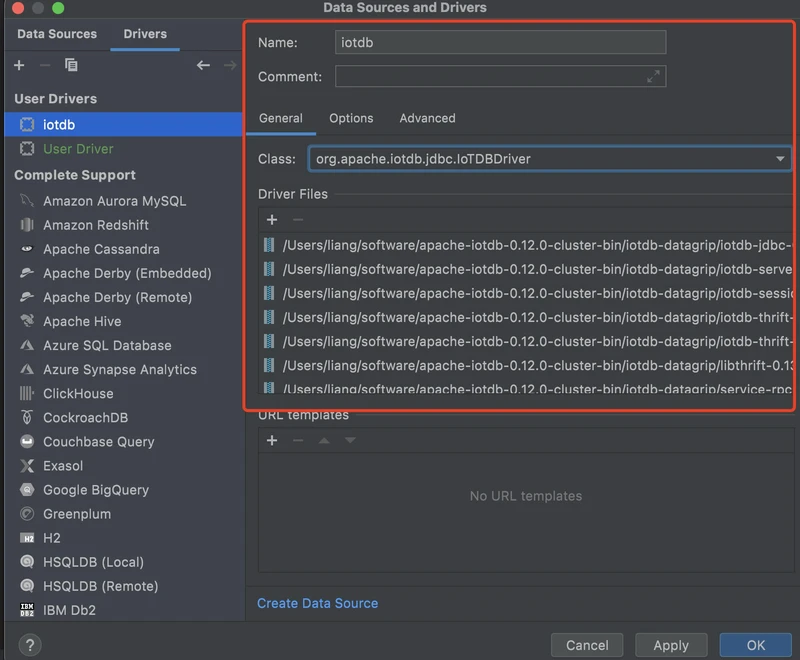Add a driver file with the plus icon

[272, 220]
